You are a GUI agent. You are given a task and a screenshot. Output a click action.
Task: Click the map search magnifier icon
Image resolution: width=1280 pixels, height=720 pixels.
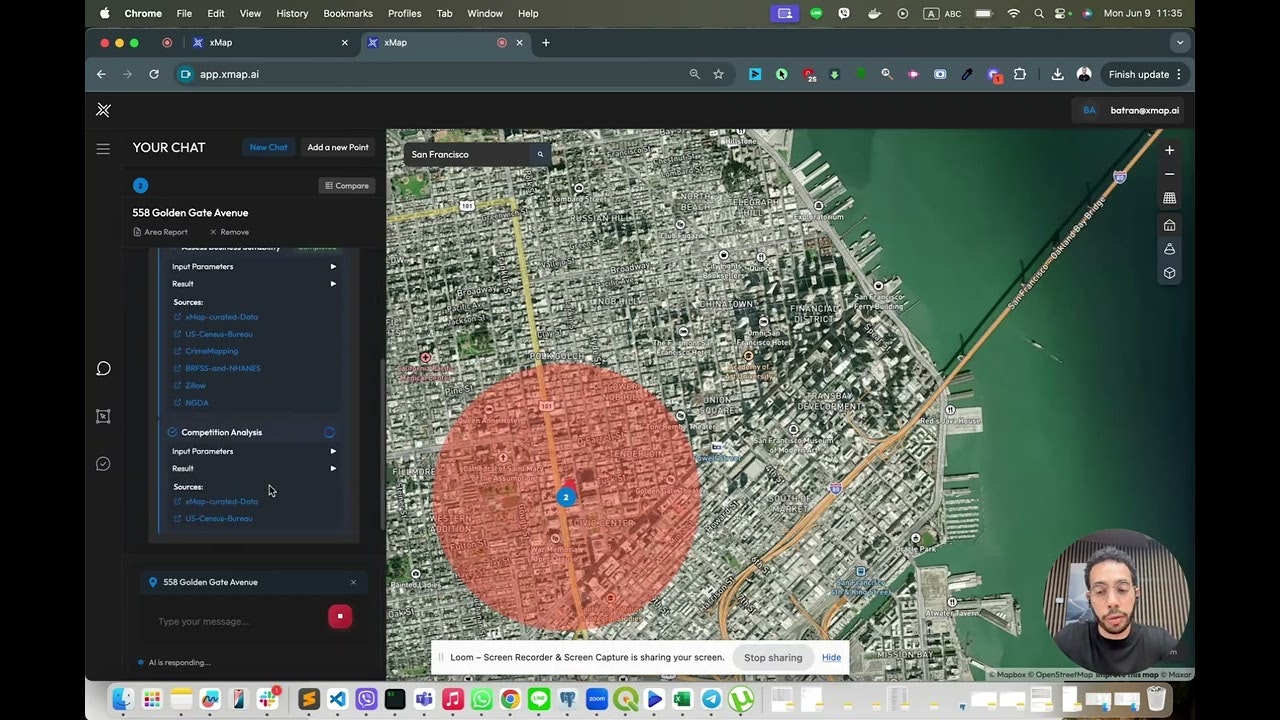(540, 154)
